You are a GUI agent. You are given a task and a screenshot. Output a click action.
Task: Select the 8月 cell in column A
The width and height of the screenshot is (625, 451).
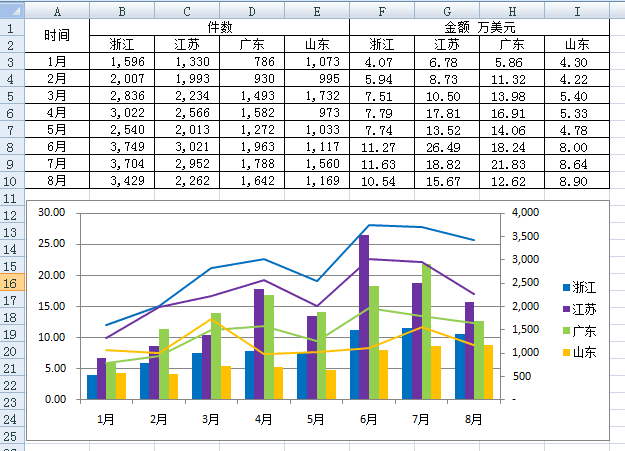57,181
